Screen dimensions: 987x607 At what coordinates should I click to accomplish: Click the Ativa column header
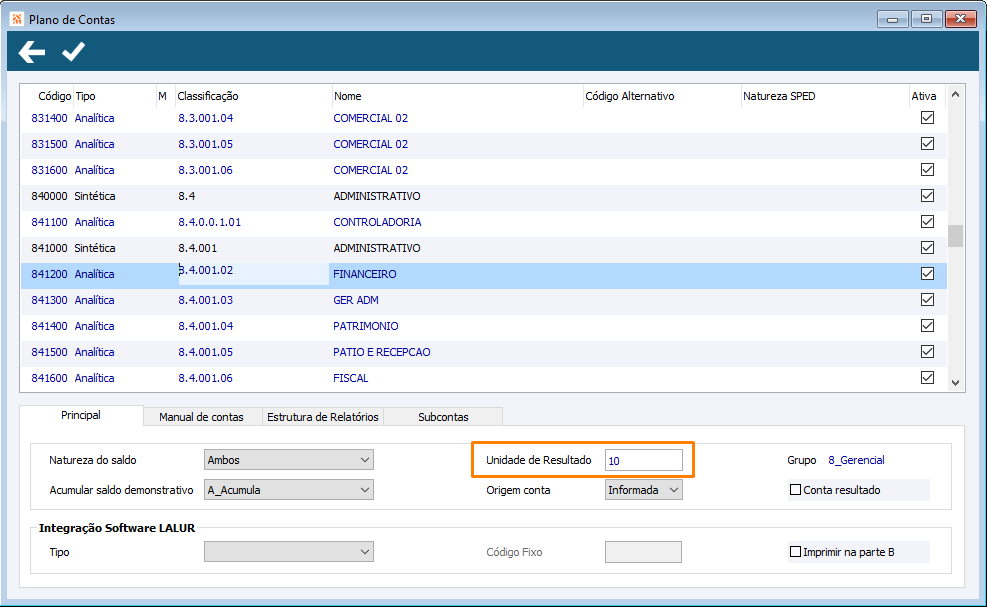(923, 96)
